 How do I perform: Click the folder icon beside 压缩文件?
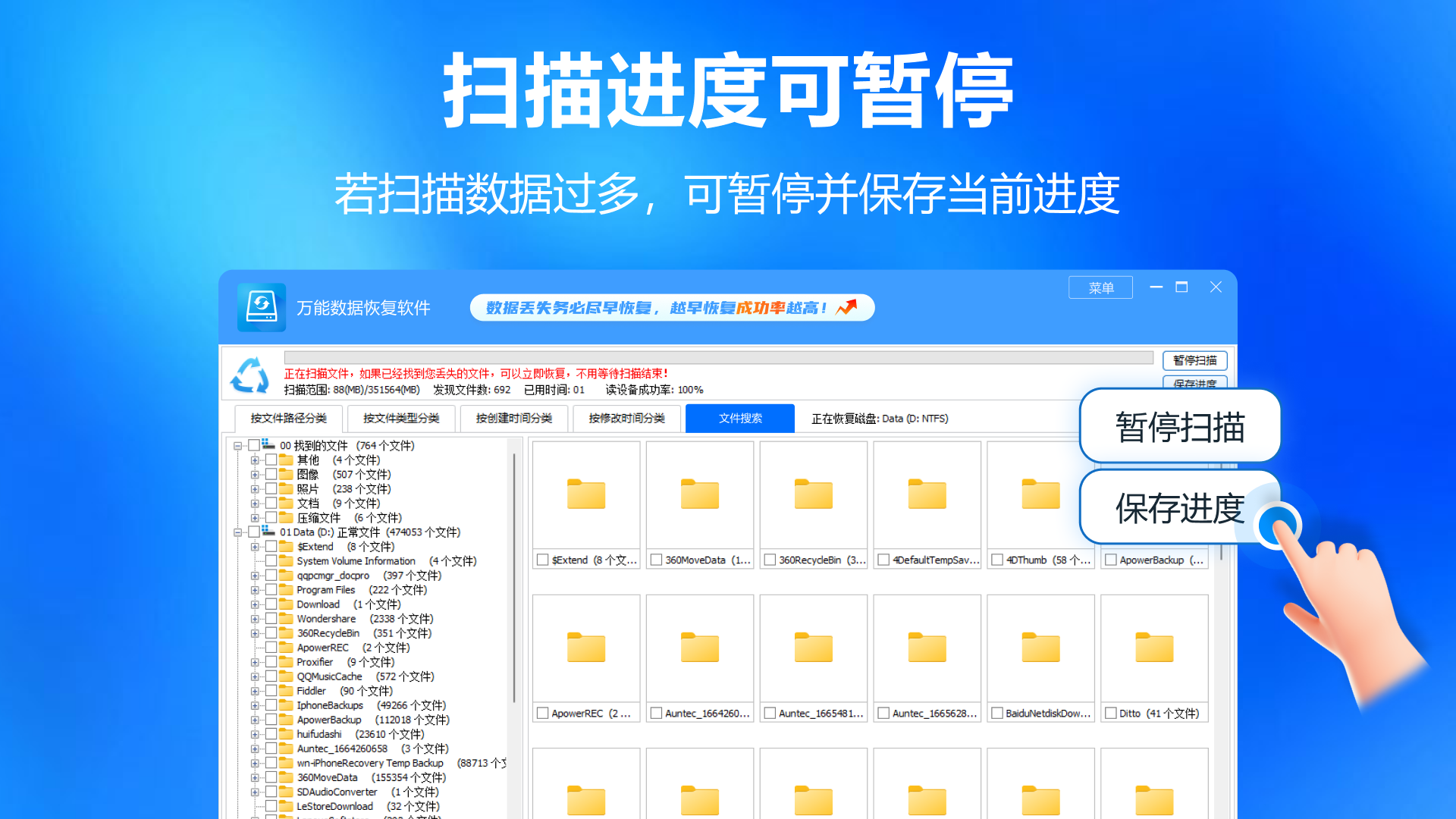tap(286, 517)
